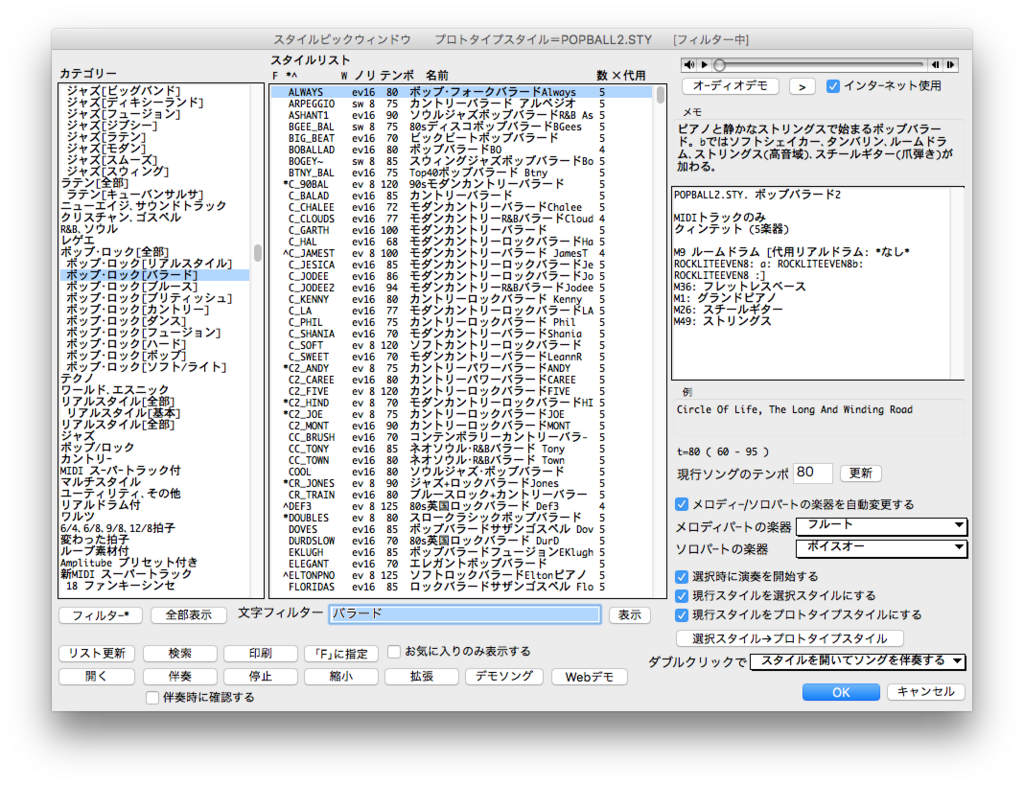The width and height of the screenshot is (1024, 786).
Task: Toggle 現行スタイルを選択スタイルにする checkbox
Action: (681, 595)
